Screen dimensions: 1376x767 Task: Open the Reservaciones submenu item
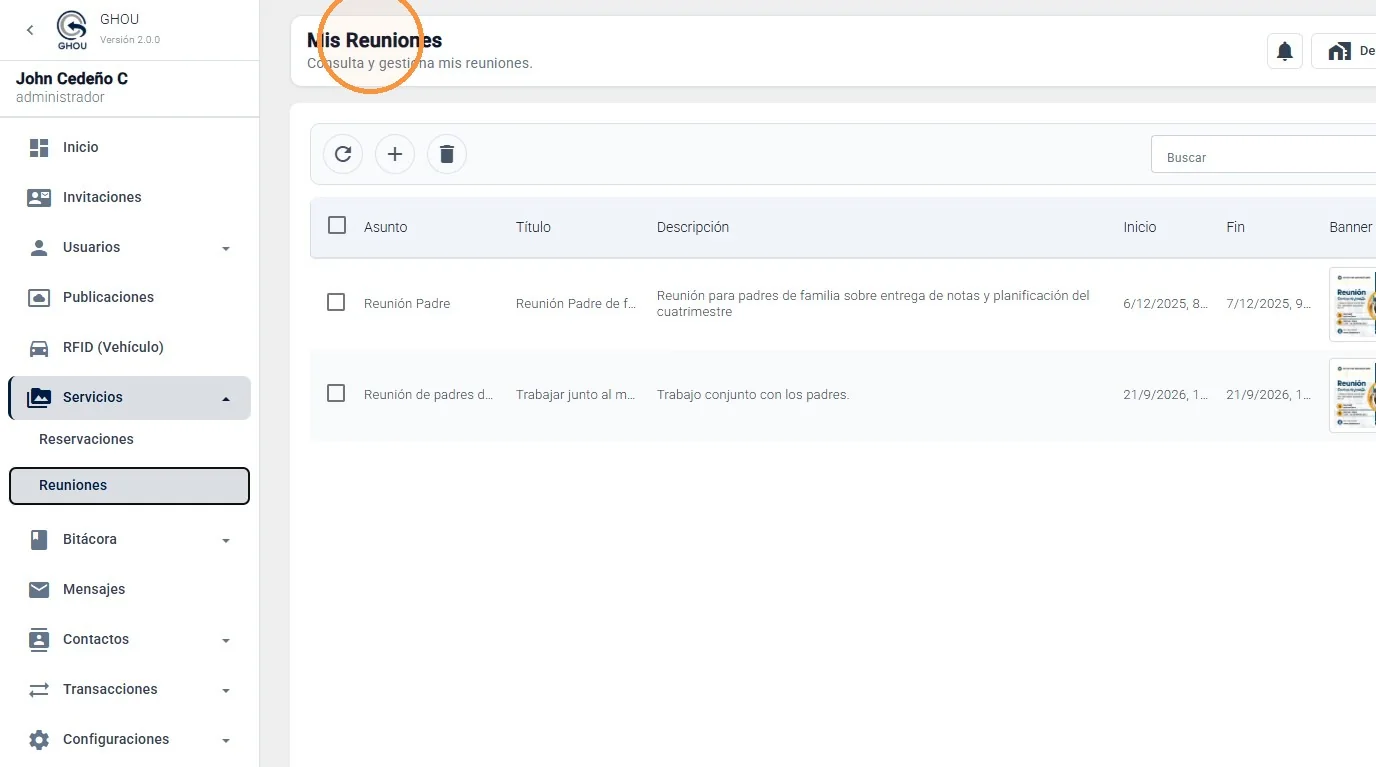point(129,439)
